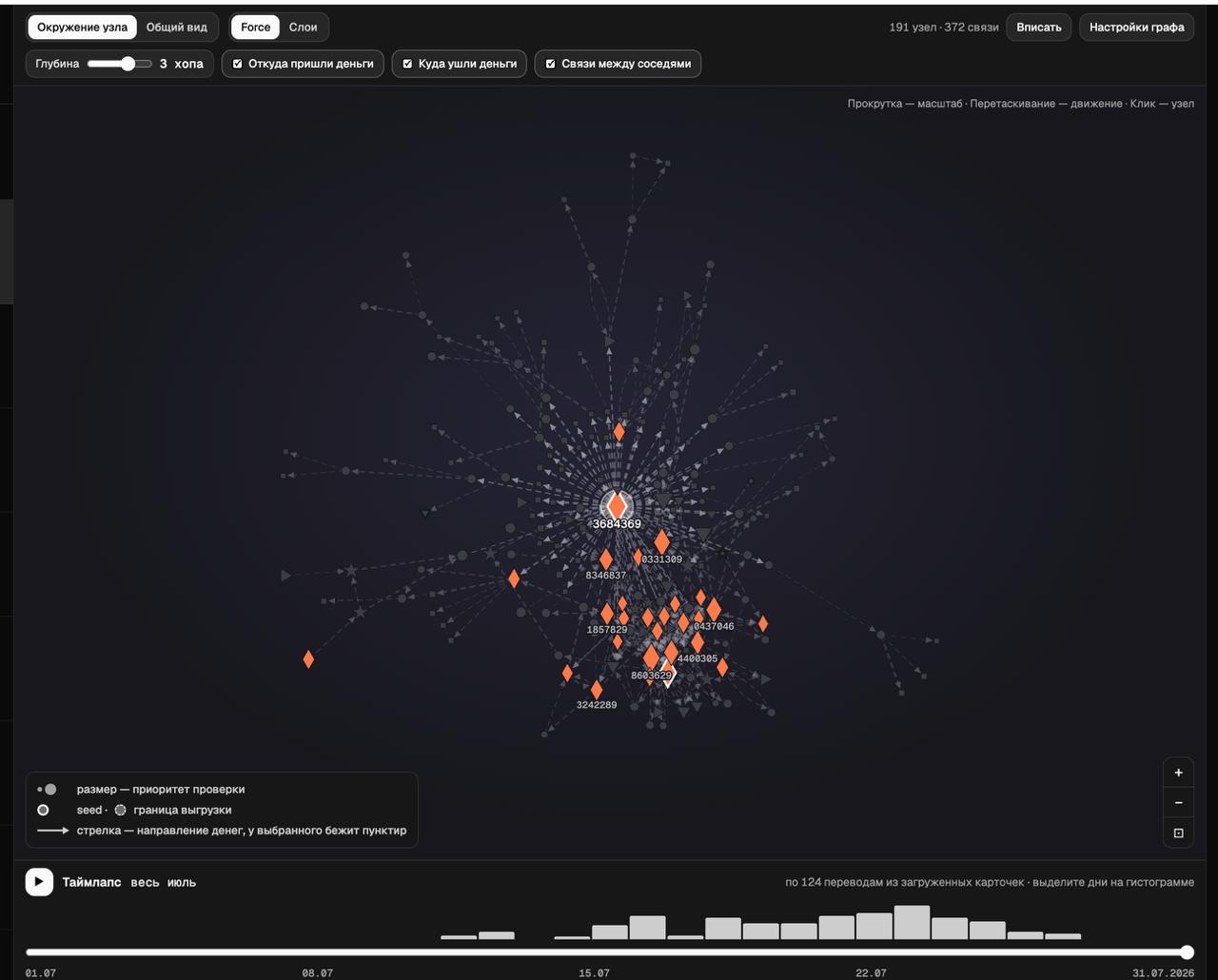Click legend text 'размер — приоритет проверки'
Viewport: 1218px width, 980px height.
tap(161, 790)
